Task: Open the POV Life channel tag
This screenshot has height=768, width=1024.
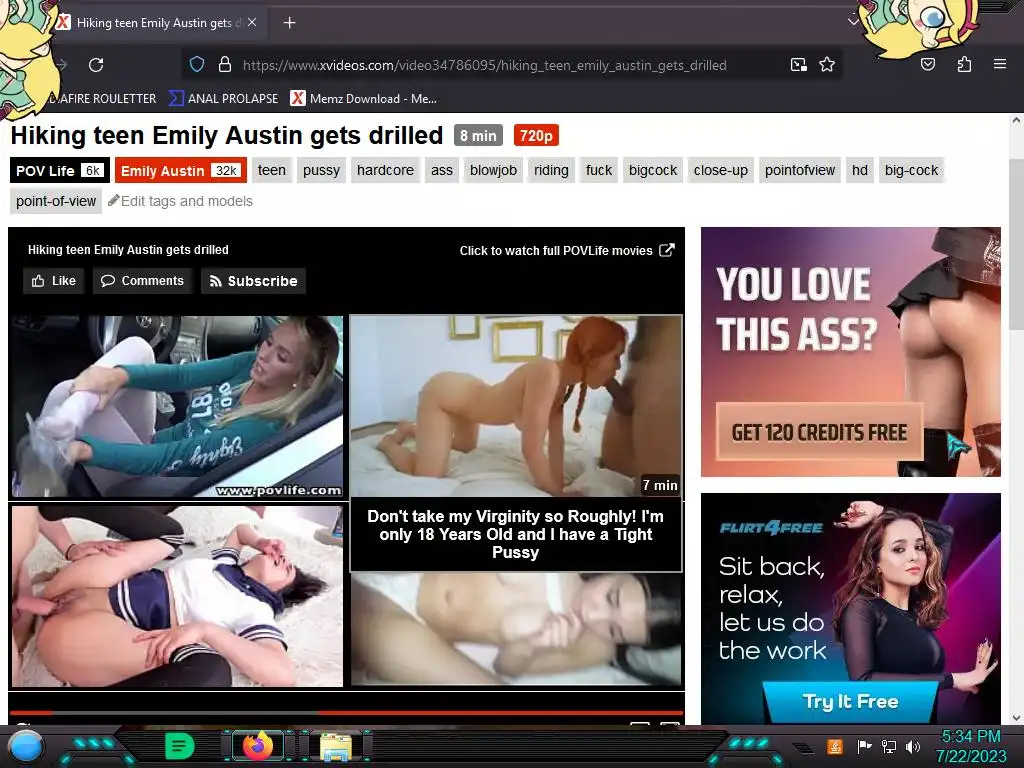Action: click(59, 170)
